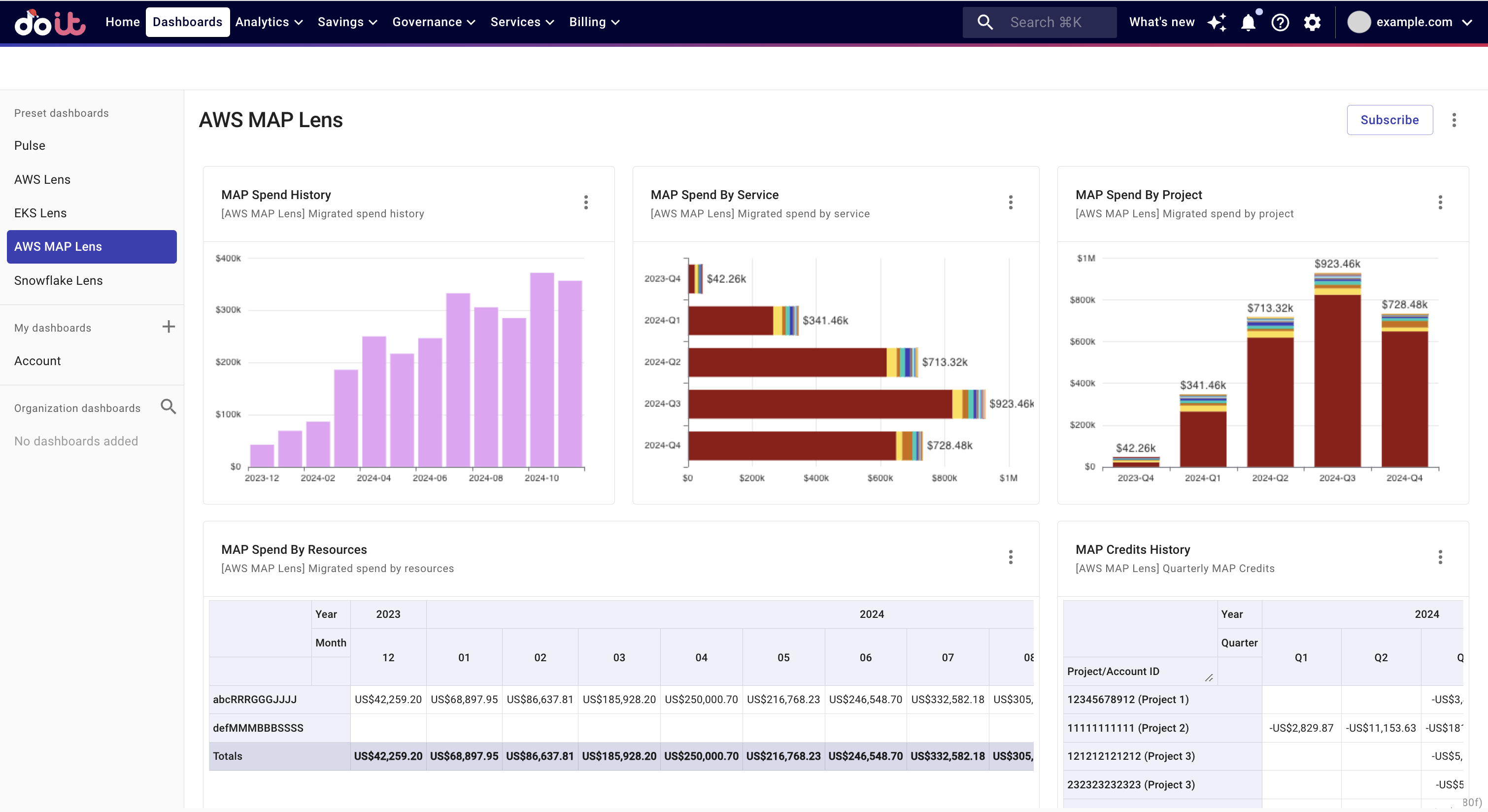This screenshot has height=812, width=1488.
Task: Expand the Savings menu
Action: pyautogui.click(x=347, y=22)
